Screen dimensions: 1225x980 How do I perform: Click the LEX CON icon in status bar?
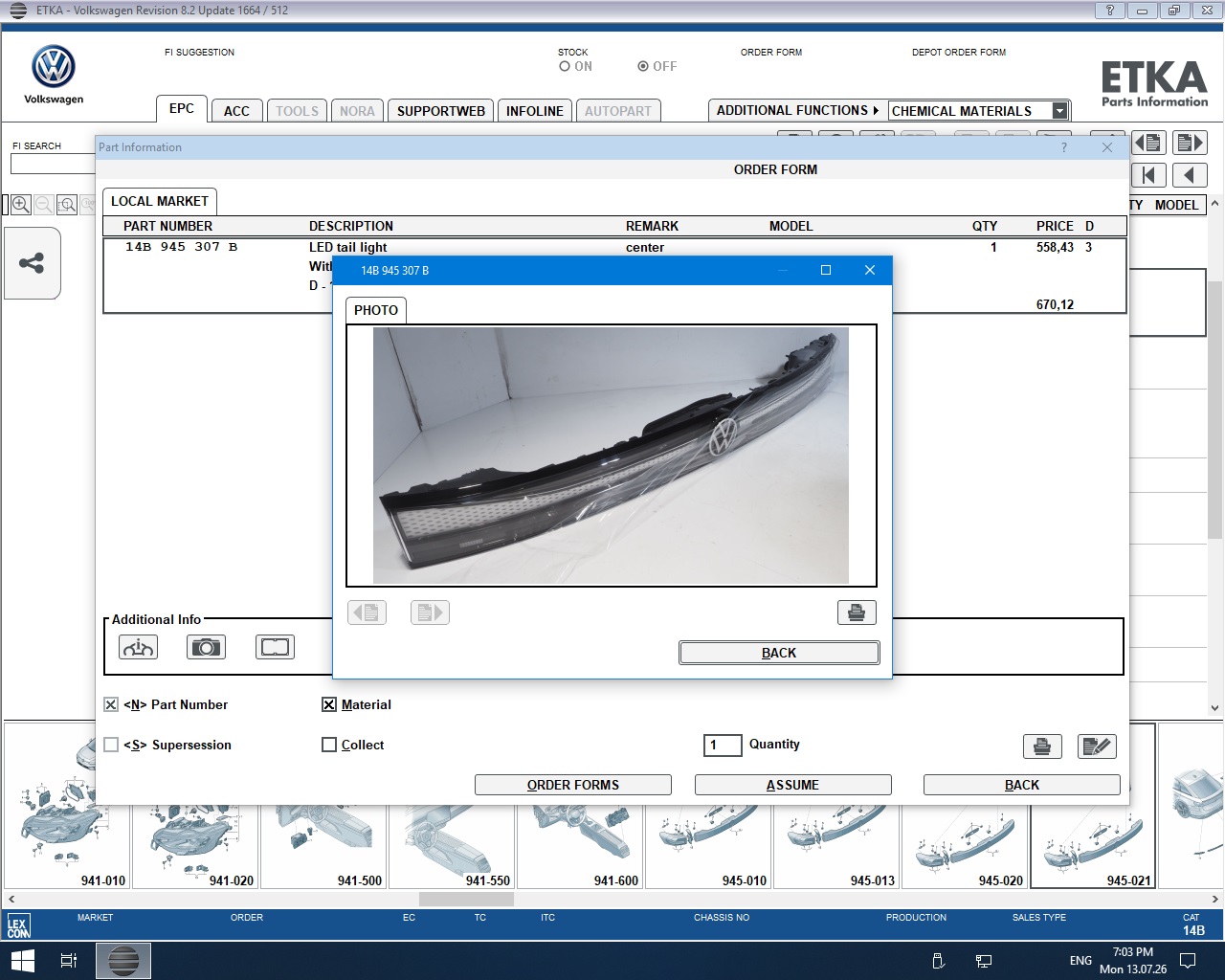click(18, 925)
